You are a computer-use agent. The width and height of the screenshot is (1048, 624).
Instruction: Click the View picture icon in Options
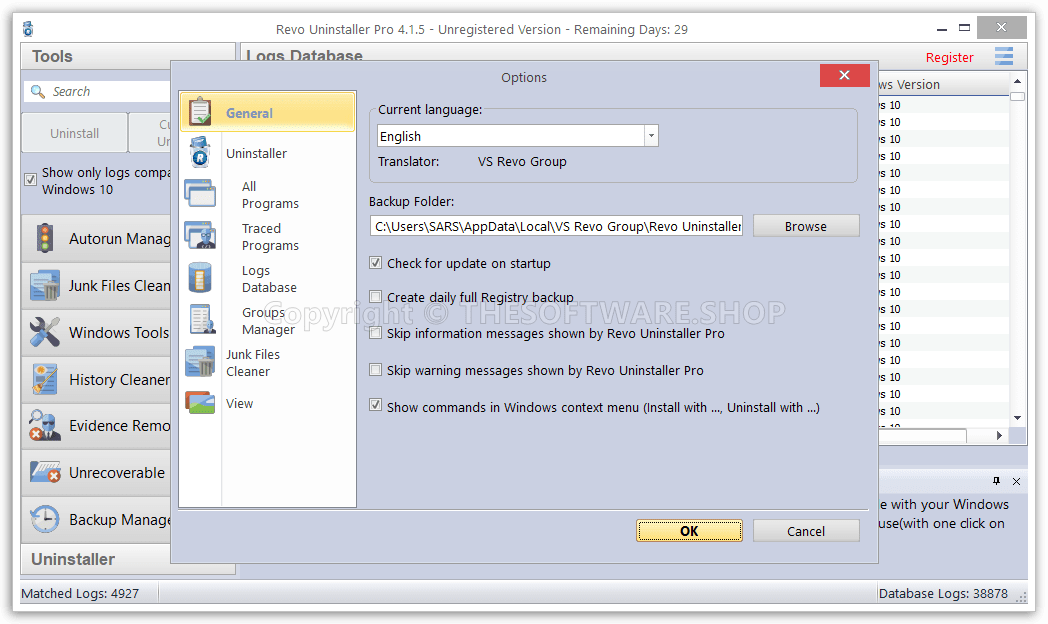(200, 403)
